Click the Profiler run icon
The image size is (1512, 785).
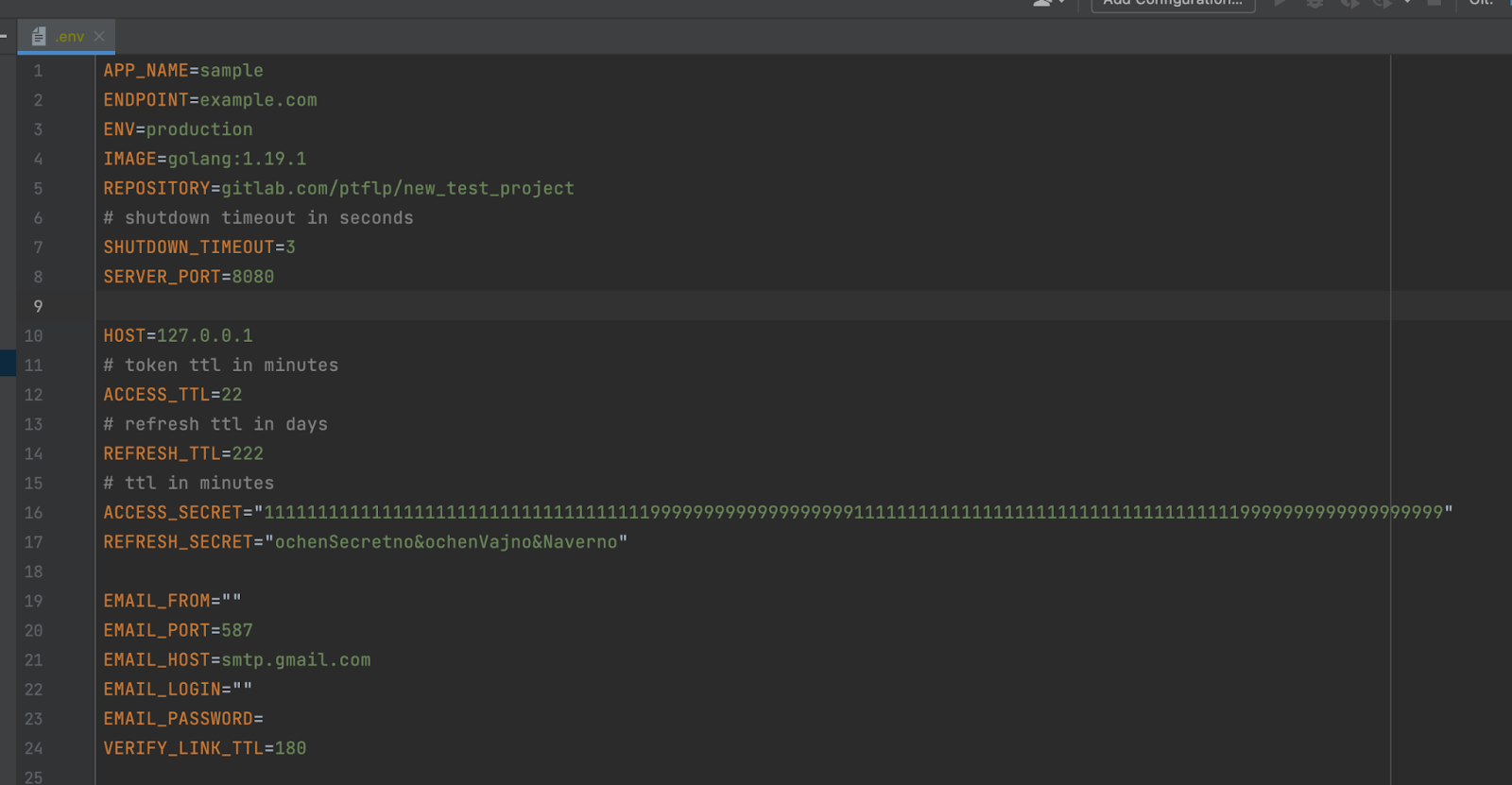coord(1383,4)
